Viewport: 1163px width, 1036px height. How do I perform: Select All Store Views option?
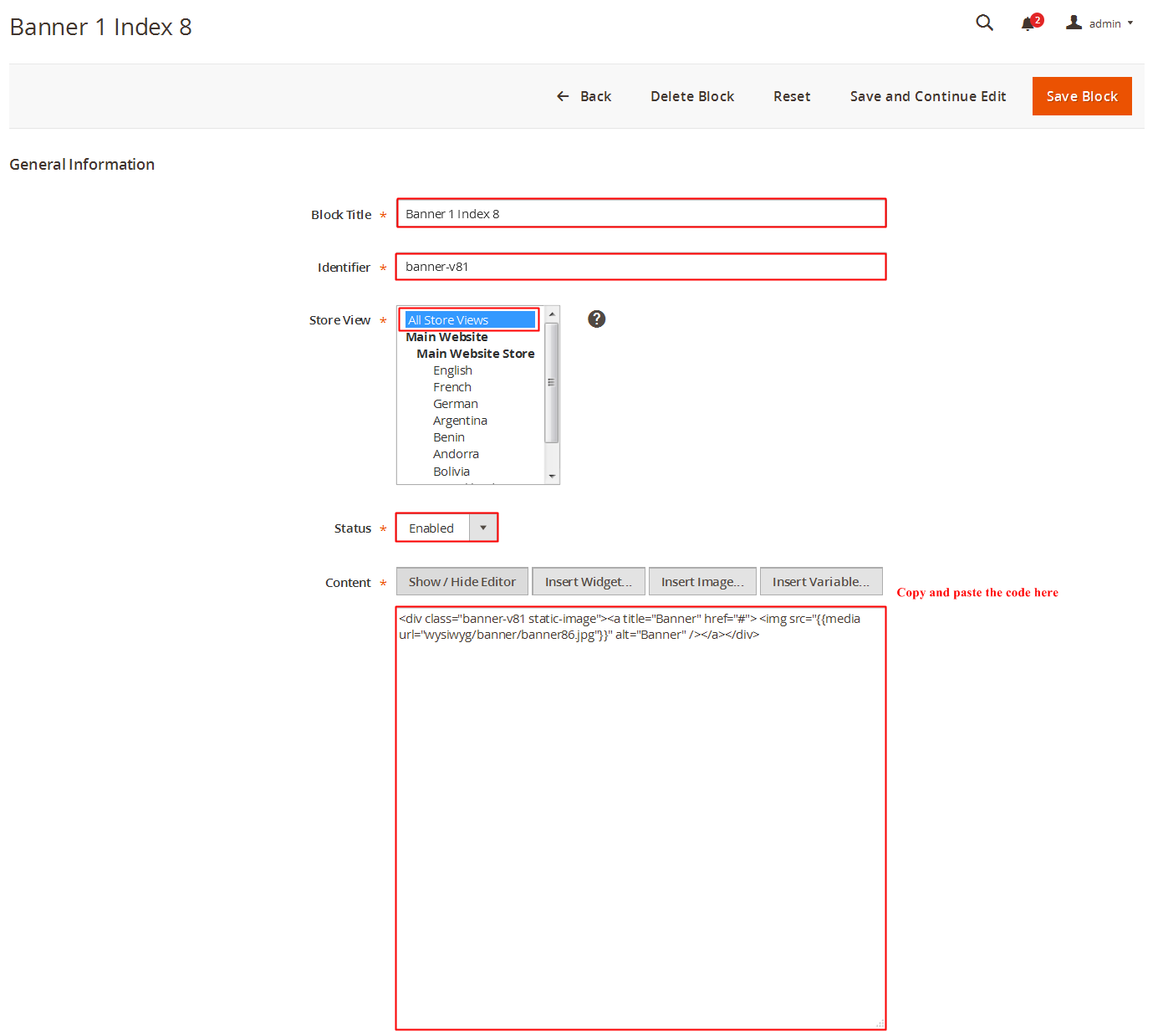(x=470, y=319)
